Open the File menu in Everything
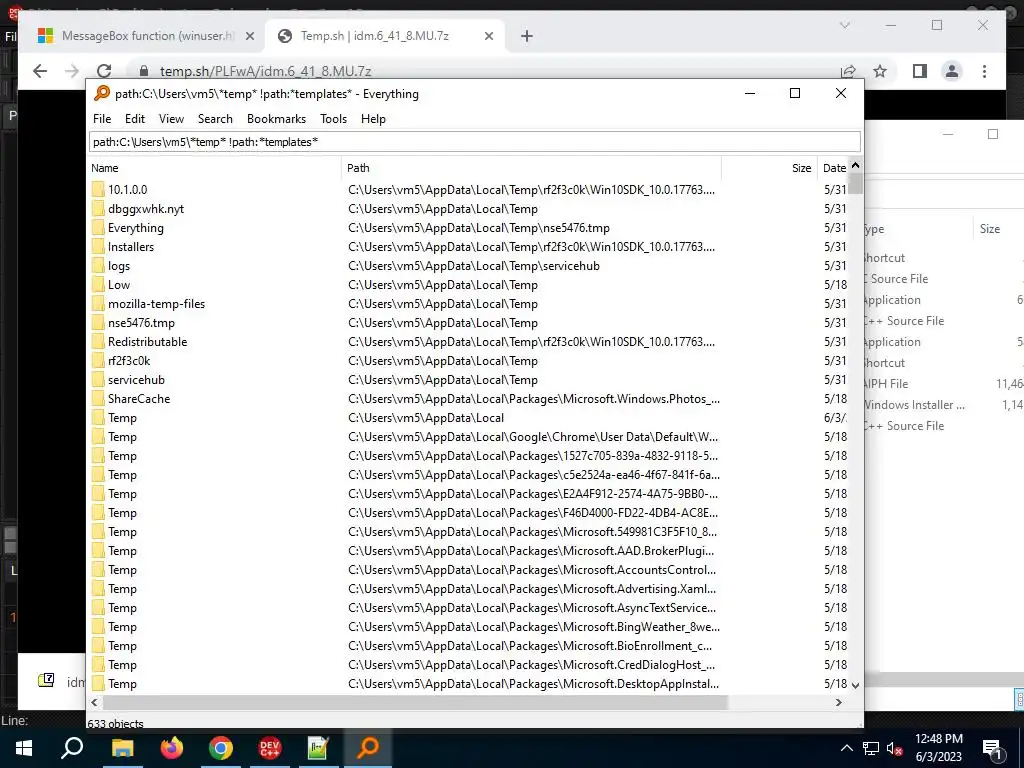Image resolution: width=1024 pixels, height=768 pixels. 102,119
